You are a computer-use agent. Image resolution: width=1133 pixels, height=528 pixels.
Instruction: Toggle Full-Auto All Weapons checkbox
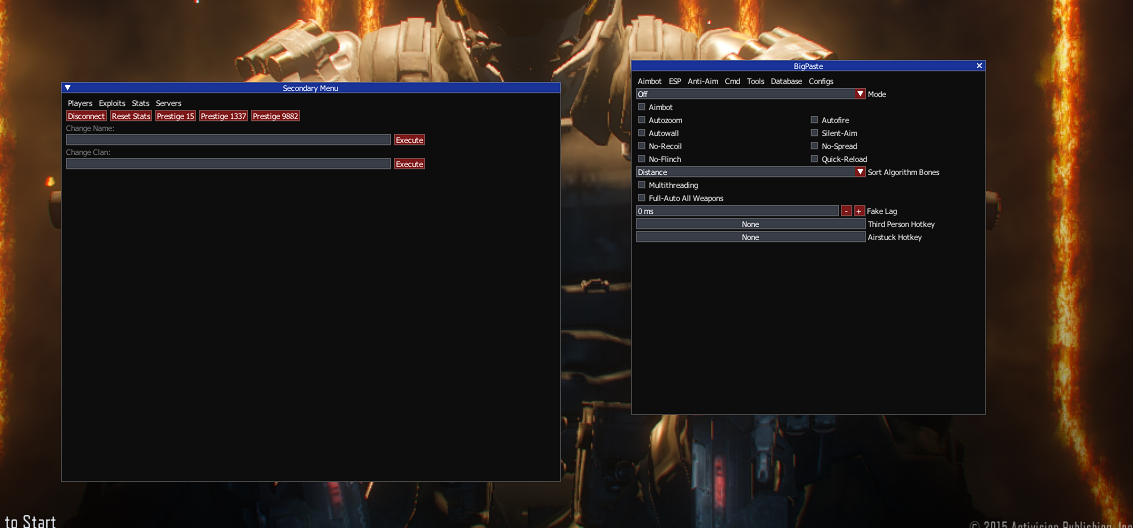click(642, 198)
